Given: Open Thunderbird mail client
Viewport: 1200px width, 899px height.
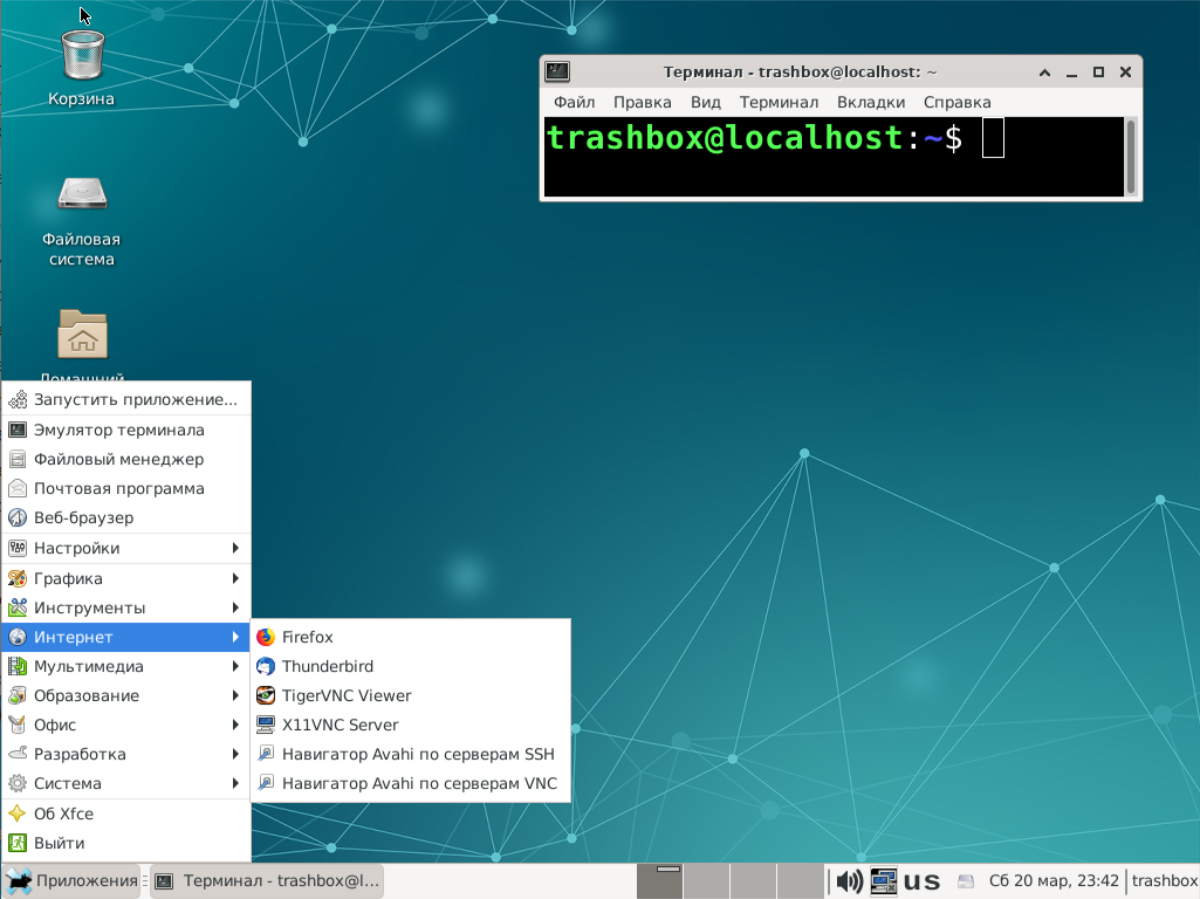Looking at the screenshot, I should (x=327, y=666).
